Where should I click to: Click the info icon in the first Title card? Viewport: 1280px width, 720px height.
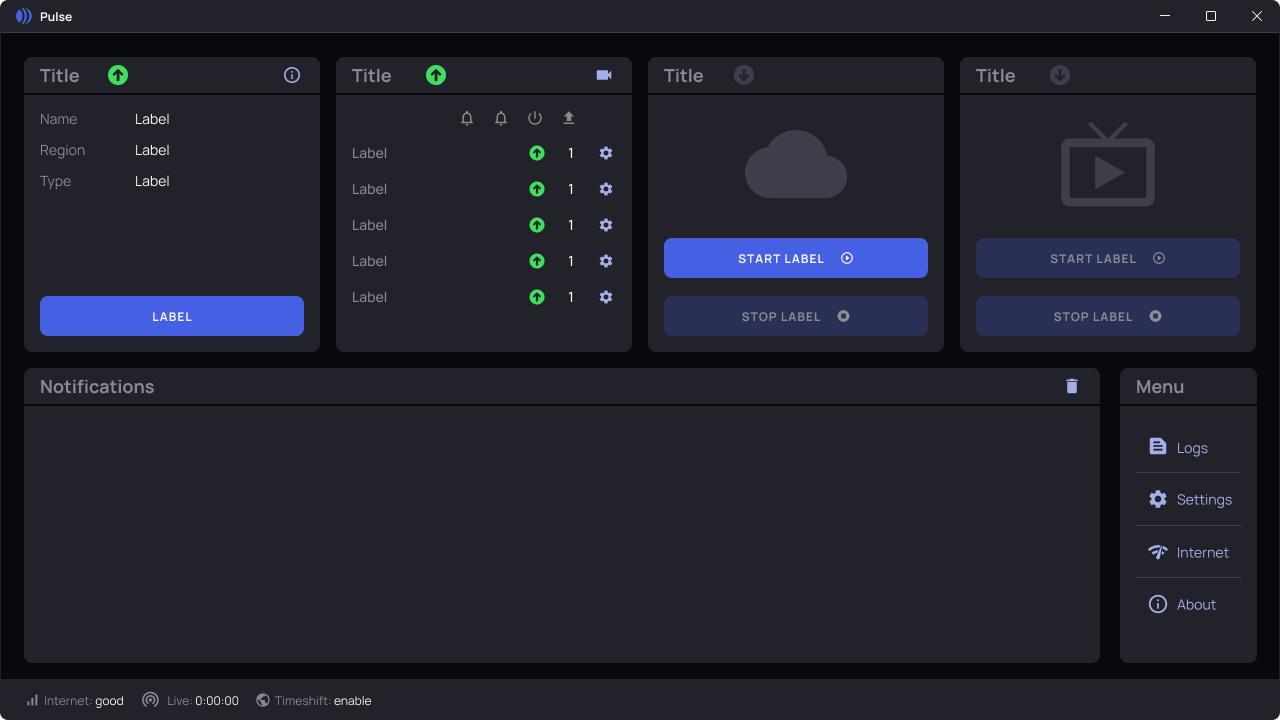pos(292,75)
